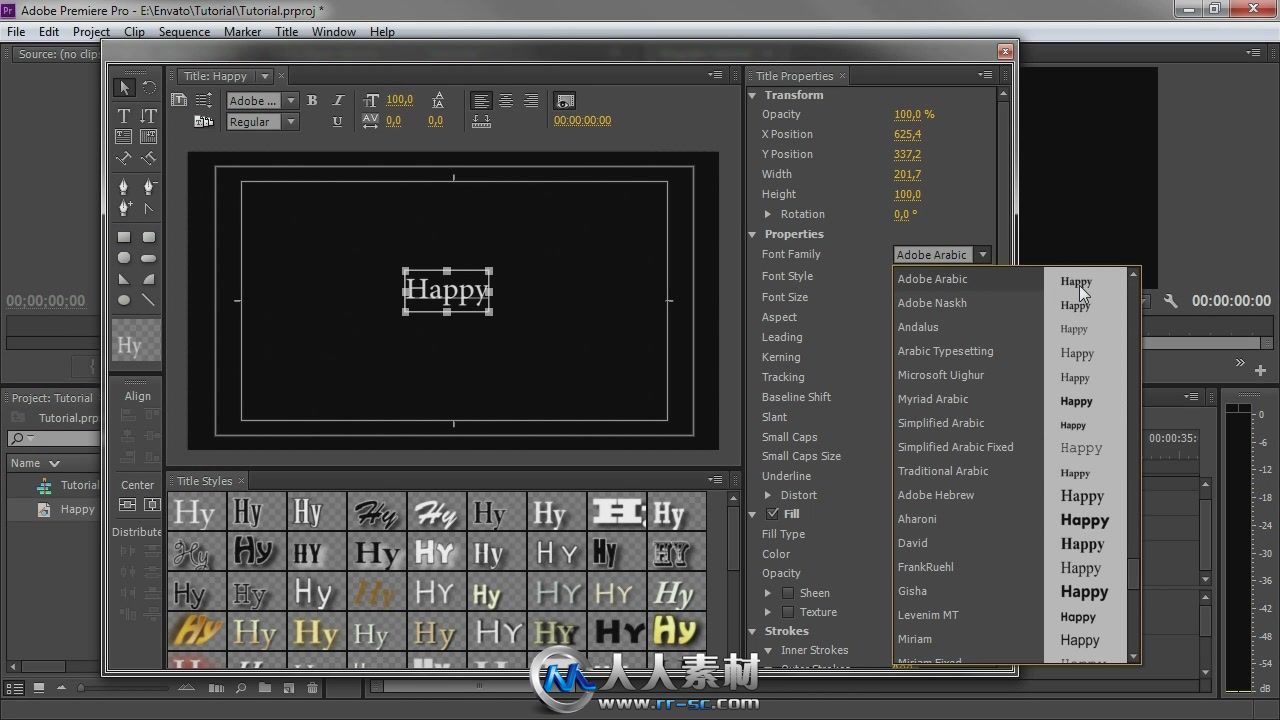
Task: Open Roll/Crawl Options icon
Action: click(x=204, y=100)
